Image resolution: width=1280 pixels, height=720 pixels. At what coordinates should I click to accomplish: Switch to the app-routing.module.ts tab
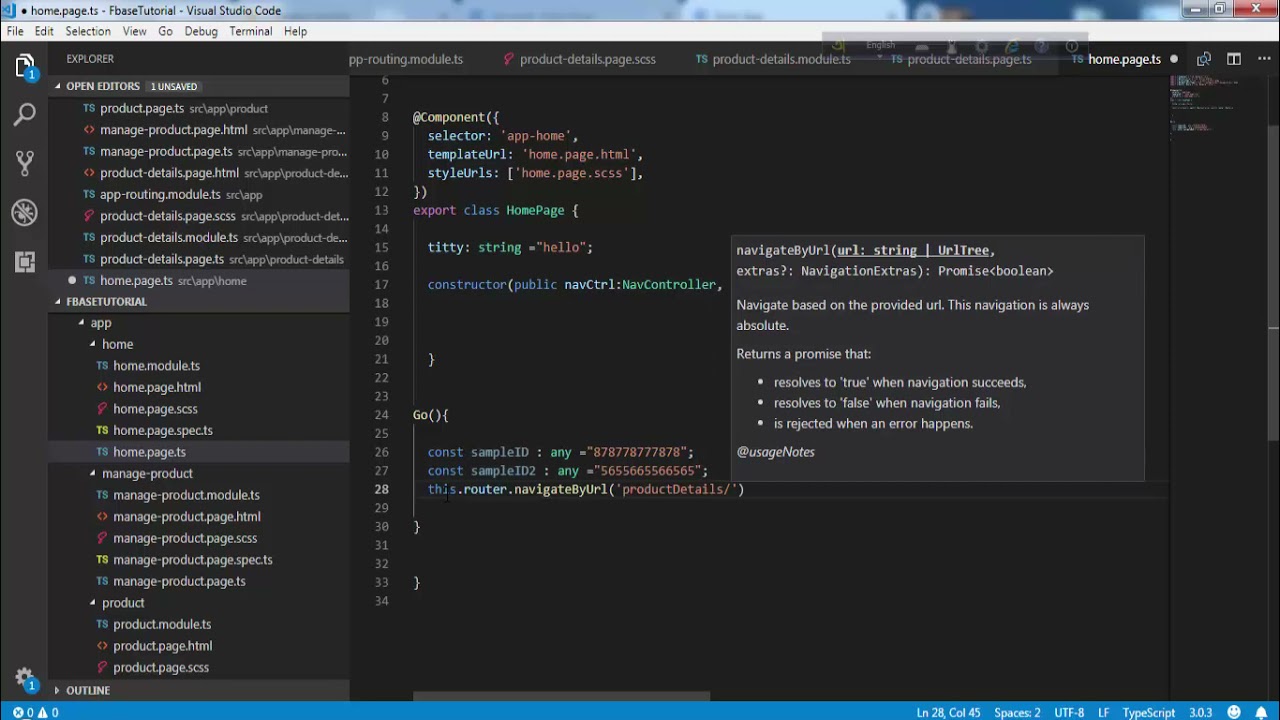tap(406, 59)
